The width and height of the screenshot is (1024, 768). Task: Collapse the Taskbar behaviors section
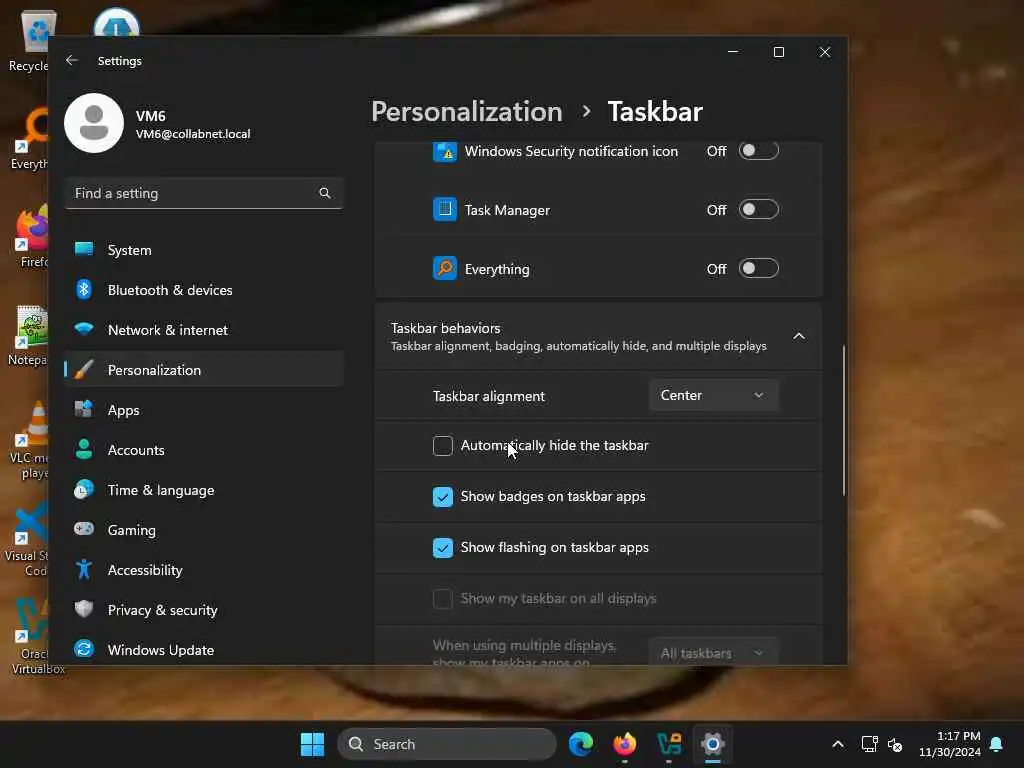click(x=799, y=336)
